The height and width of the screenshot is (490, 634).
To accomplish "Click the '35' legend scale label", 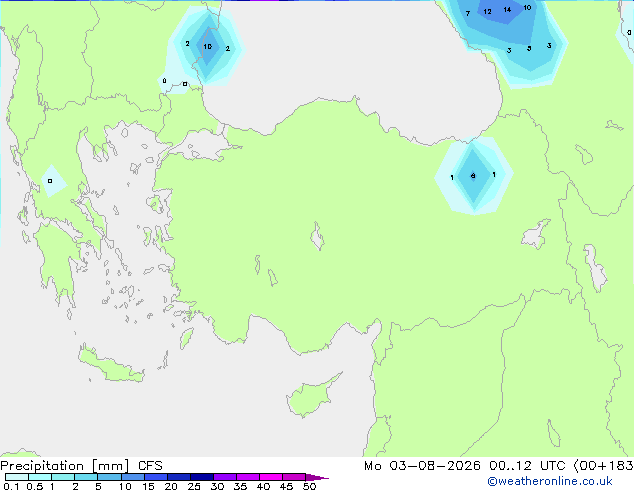I will 240,486.
